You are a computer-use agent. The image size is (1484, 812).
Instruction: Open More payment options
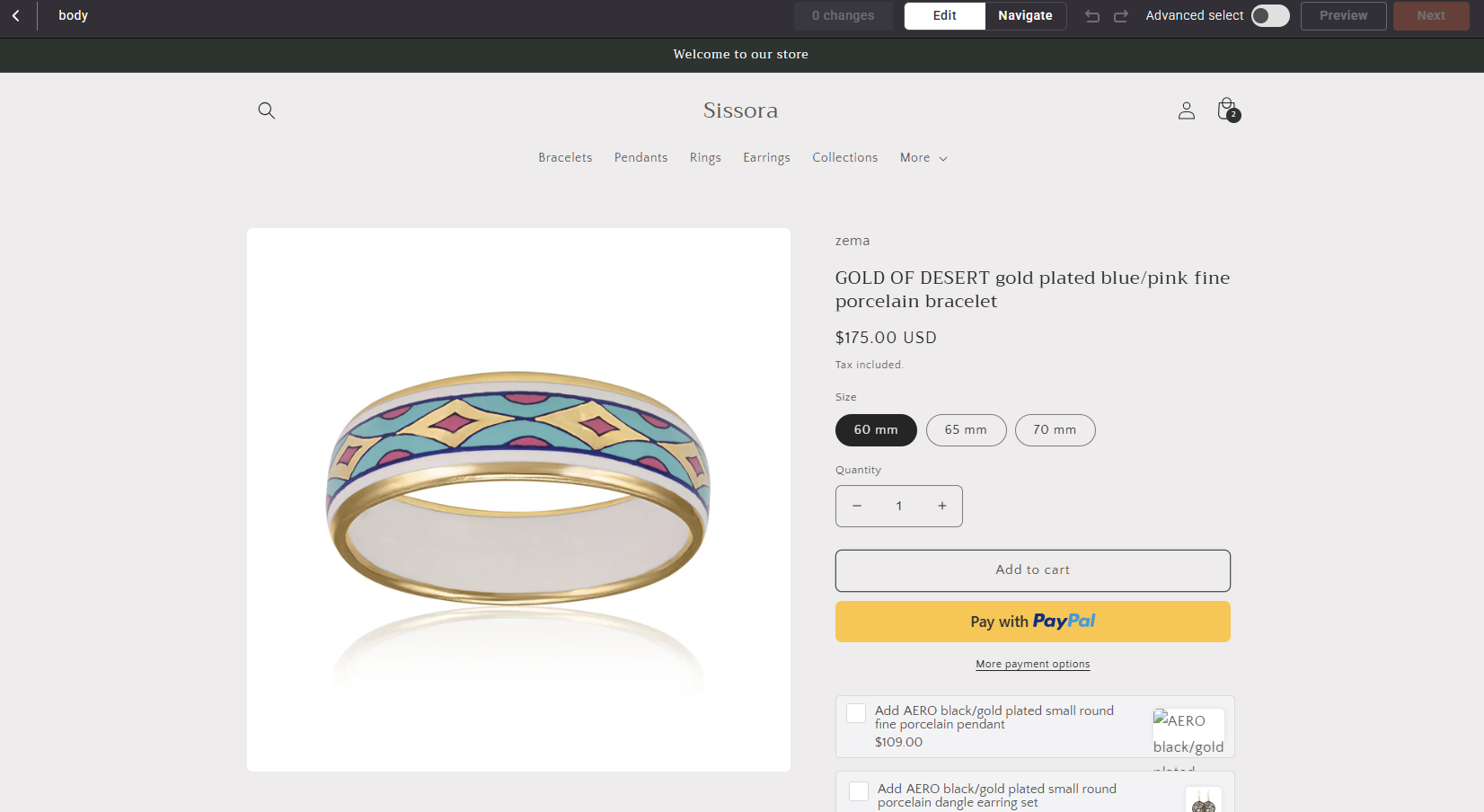click(x=1032, y=664)
